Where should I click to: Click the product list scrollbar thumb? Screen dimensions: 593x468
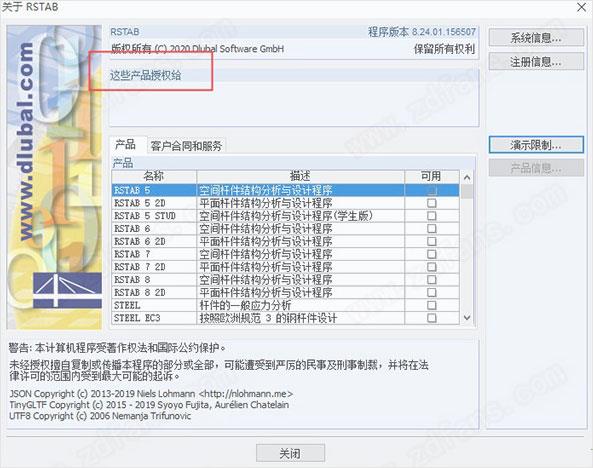[467, 191]
